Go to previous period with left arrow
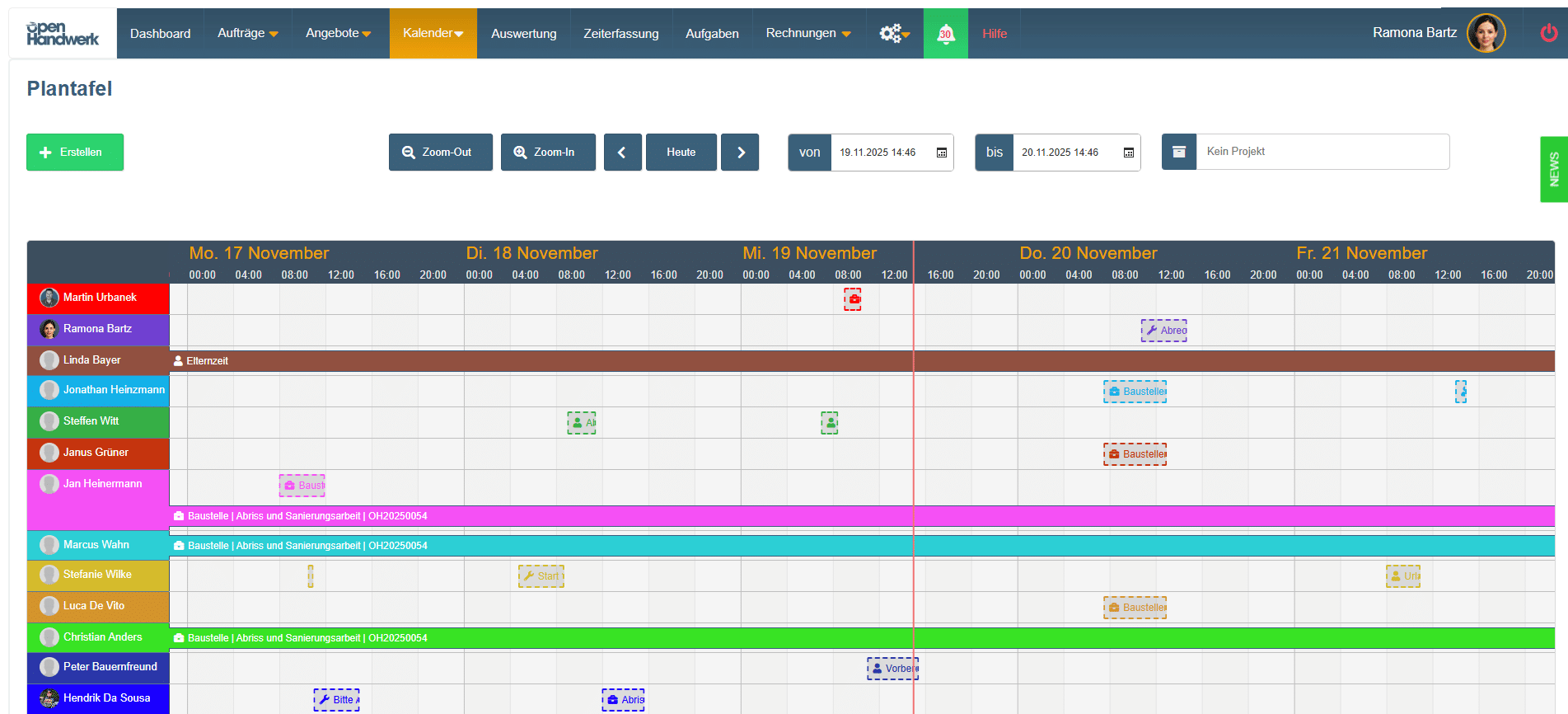The height and width of the screenshot is (714, 1568). tap(622, 153)
